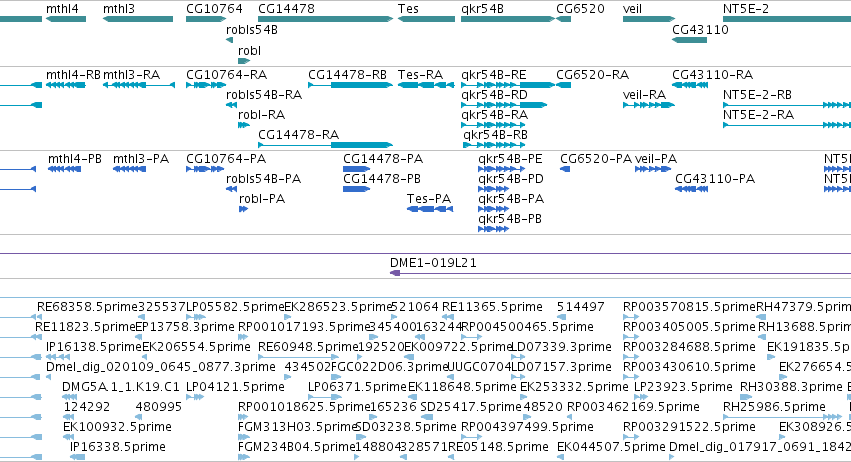
Task: Click the CG6520-PA protein label
Action: 596,159
